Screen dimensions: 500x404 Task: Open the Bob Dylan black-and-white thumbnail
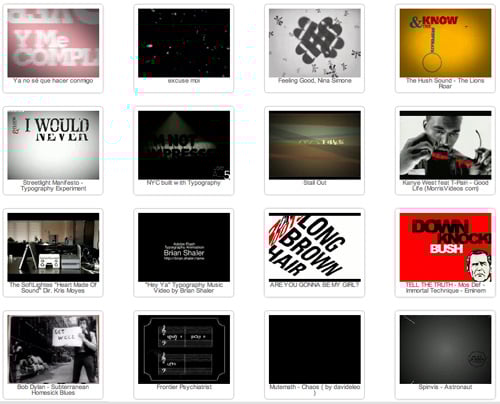[53, 349]
